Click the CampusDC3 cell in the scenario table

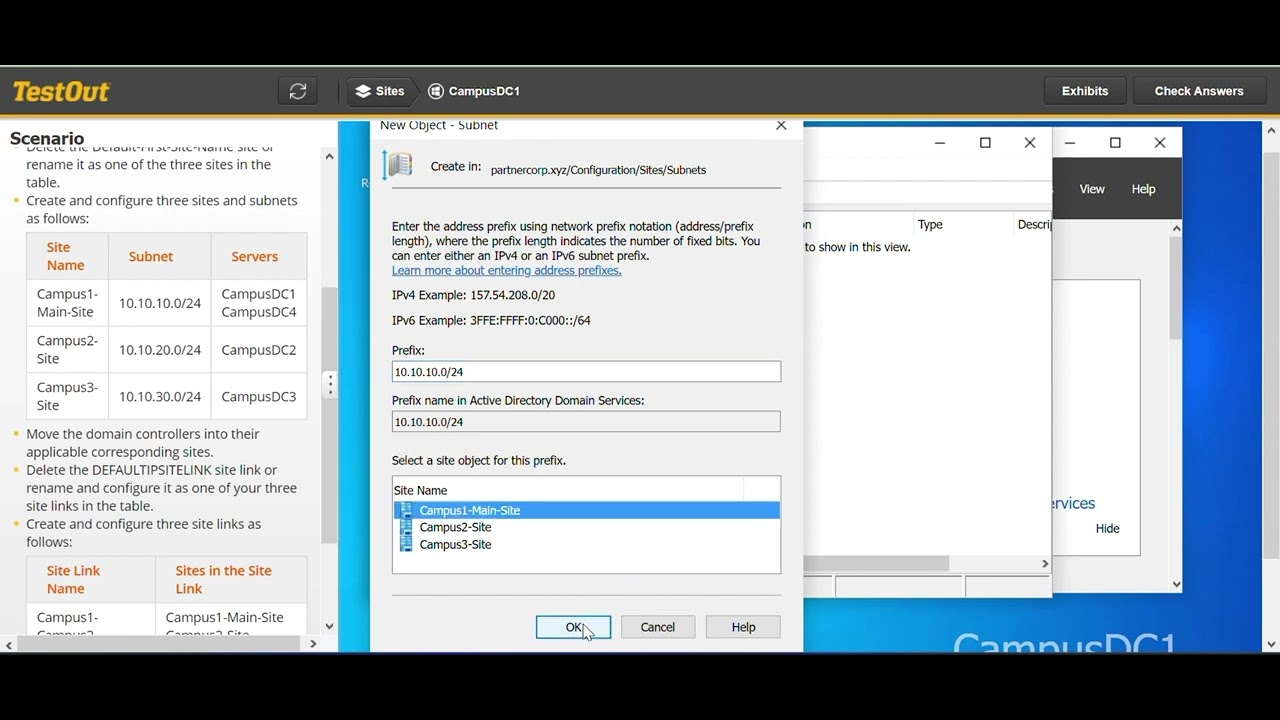click(259, 397)
